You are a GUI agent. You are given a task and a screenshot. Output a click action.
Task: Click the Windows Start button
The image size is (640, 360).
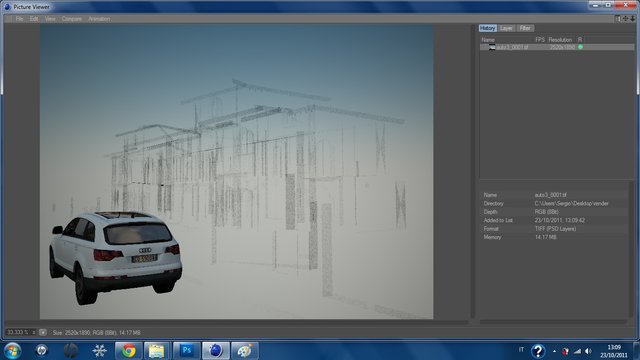[12, 351]
